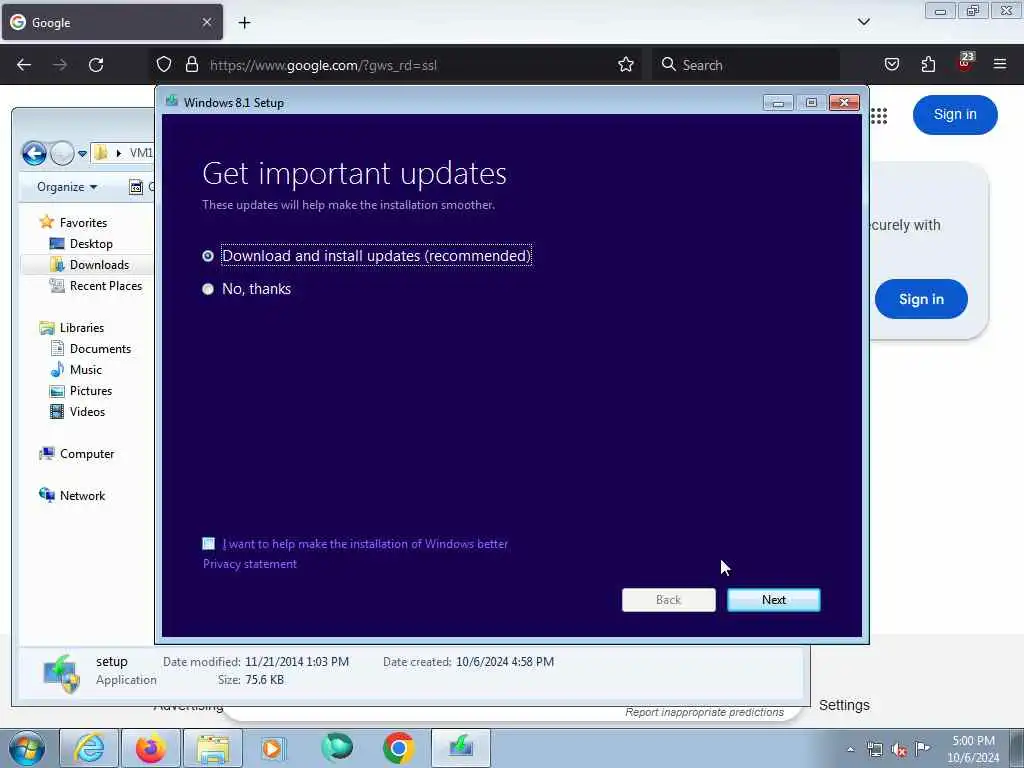The width and height of the screenshot is (1024, 768).
Task: Open the list all tabs chevron
Action: 863,22
